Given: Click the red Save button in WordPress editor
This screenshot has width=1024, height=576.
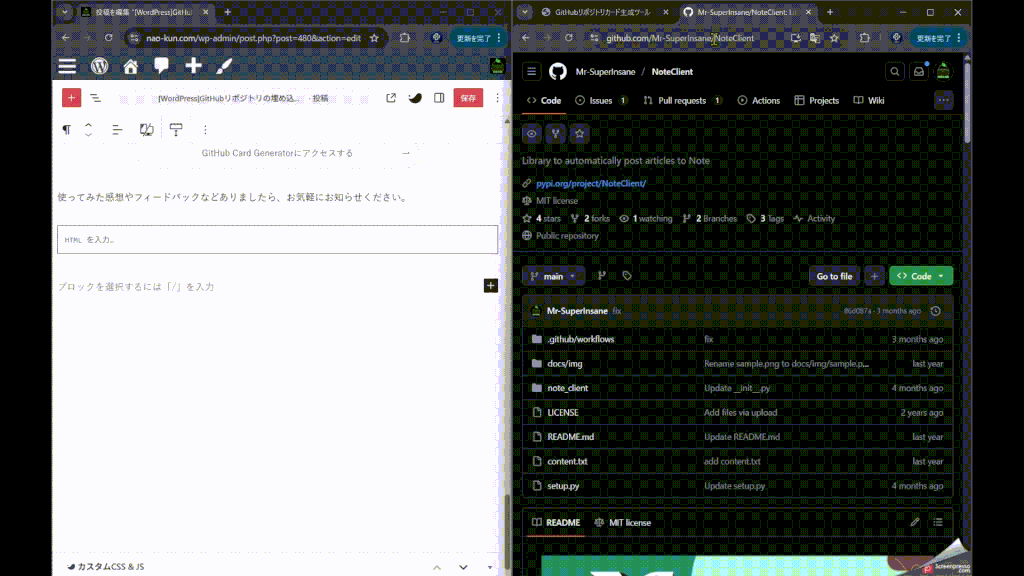Looking at the screenshot, I should 468,98.
